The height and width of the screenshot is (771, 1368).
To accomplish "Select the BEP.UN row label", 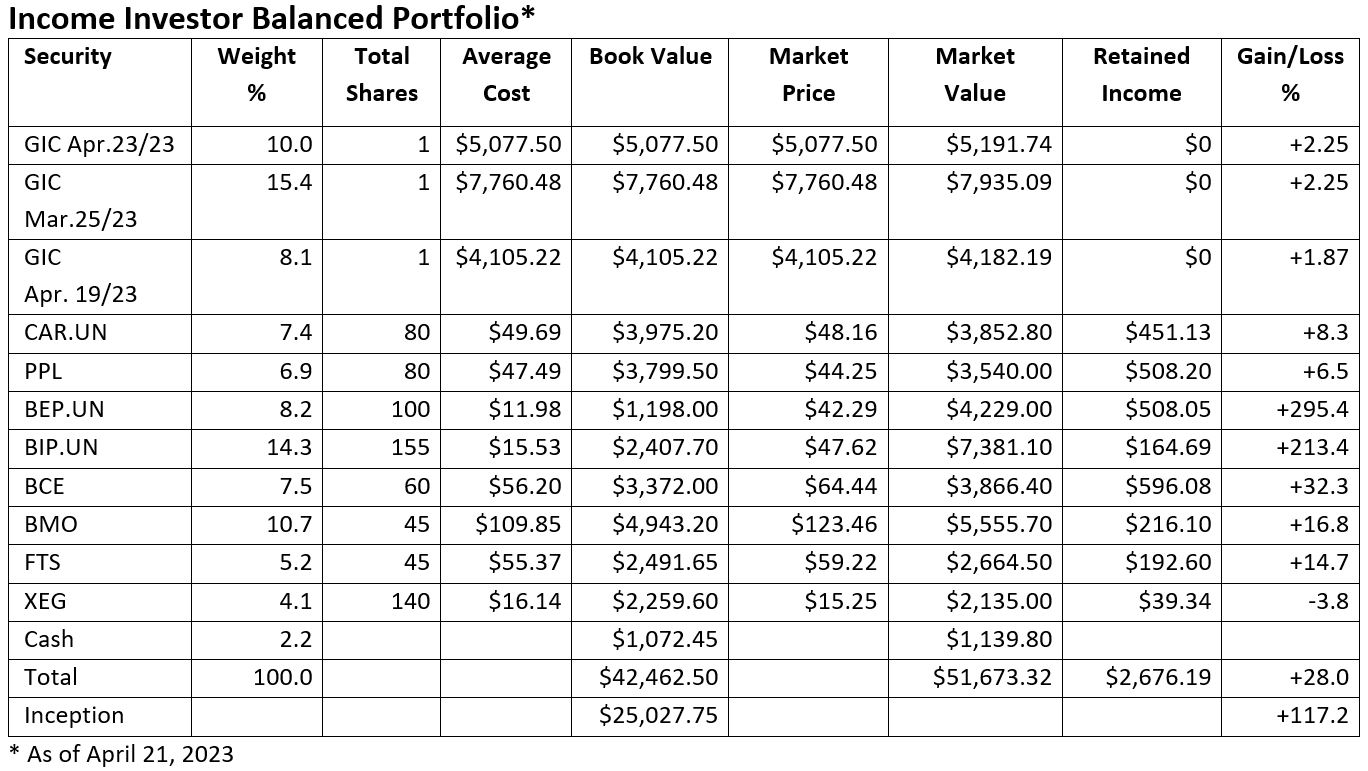I will (x=63, y=409).
